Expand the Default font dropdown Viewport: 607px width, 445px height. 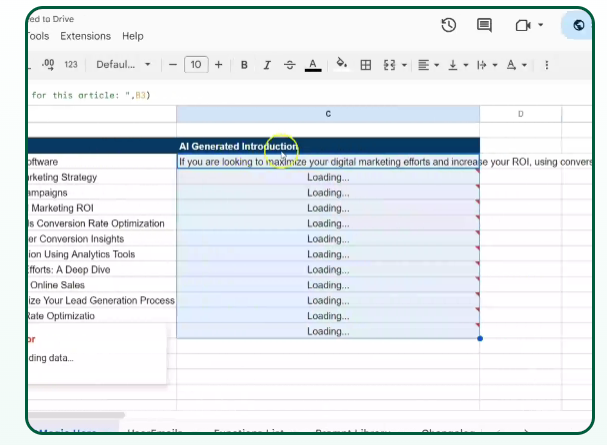123,65
